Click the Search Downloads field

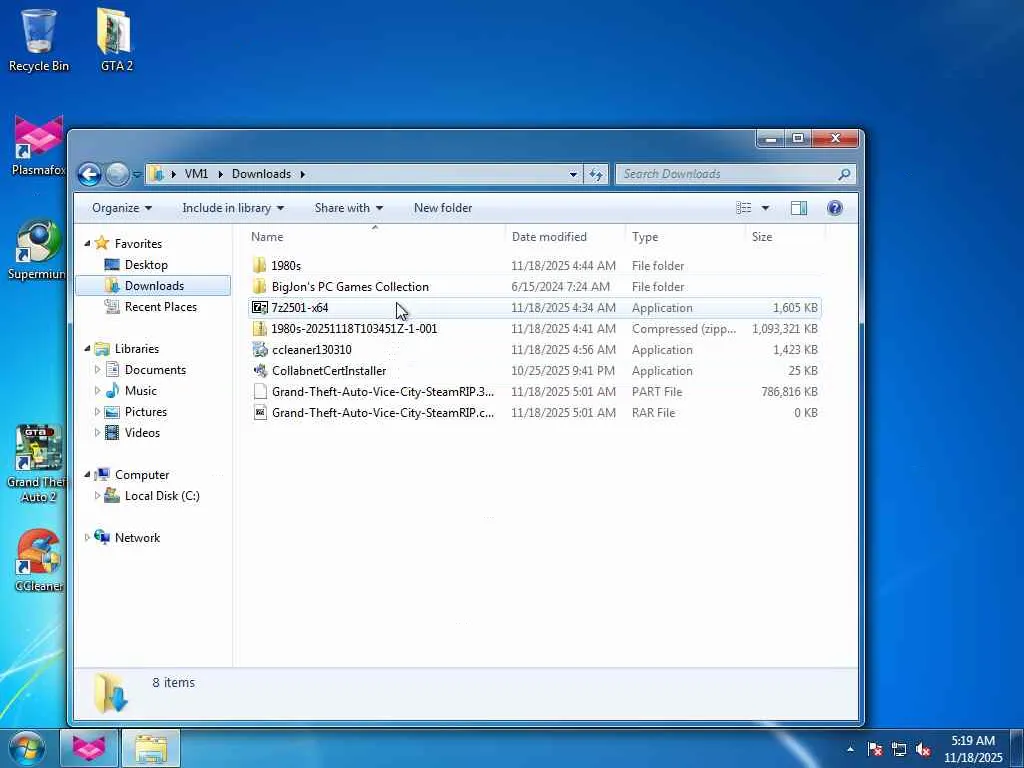tap(736, 174)
